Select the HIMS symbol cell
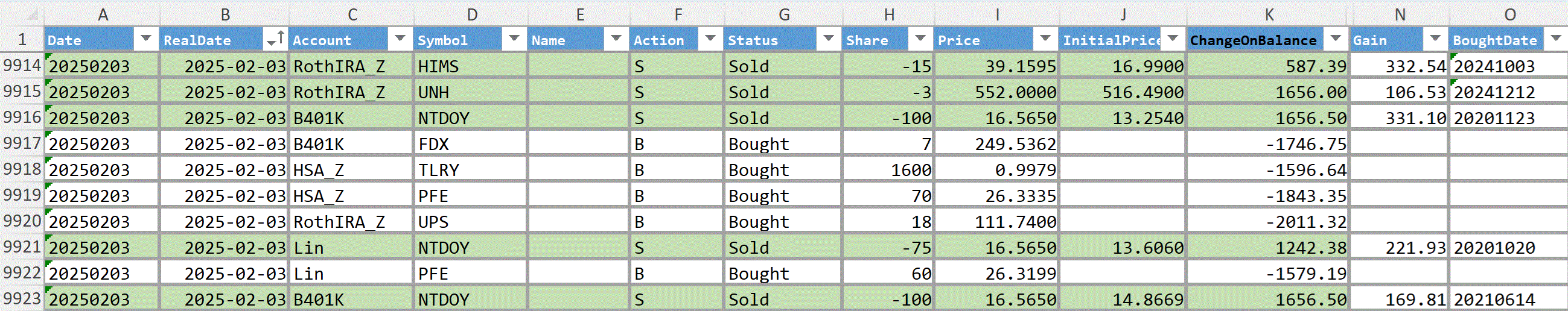This screenshot has height=311, width=1568. point(471,66)
